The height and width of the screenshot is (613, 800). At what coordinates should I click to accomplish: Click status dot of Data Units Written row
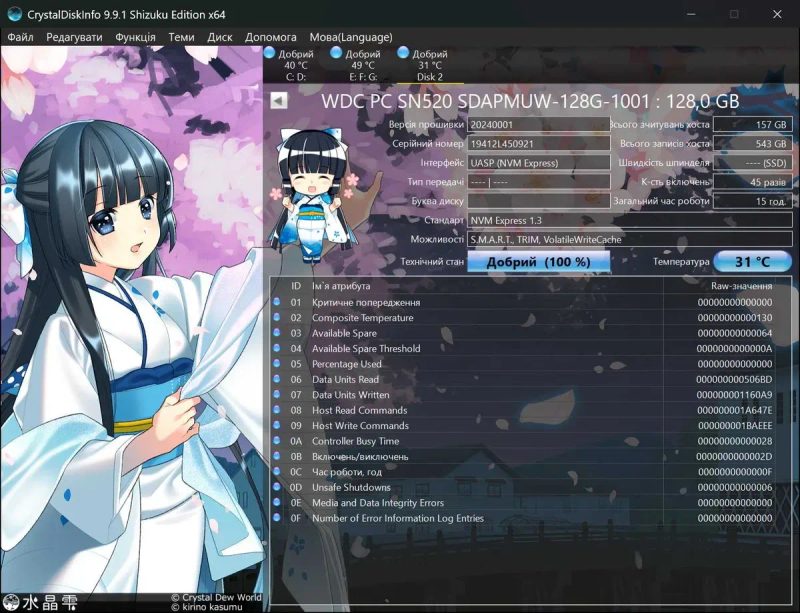point(277,394)
